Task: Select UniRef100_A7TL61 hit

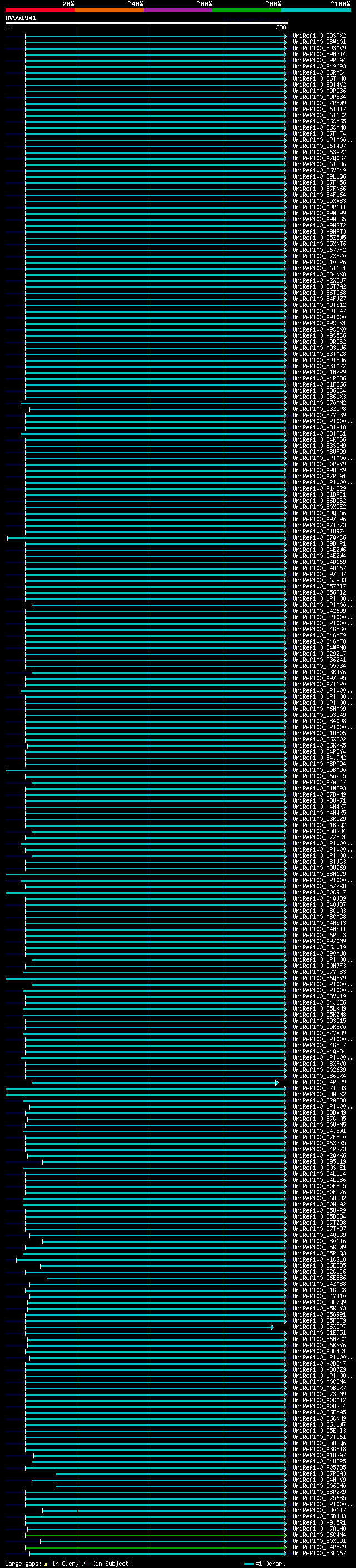Action: coord(319,1437)
